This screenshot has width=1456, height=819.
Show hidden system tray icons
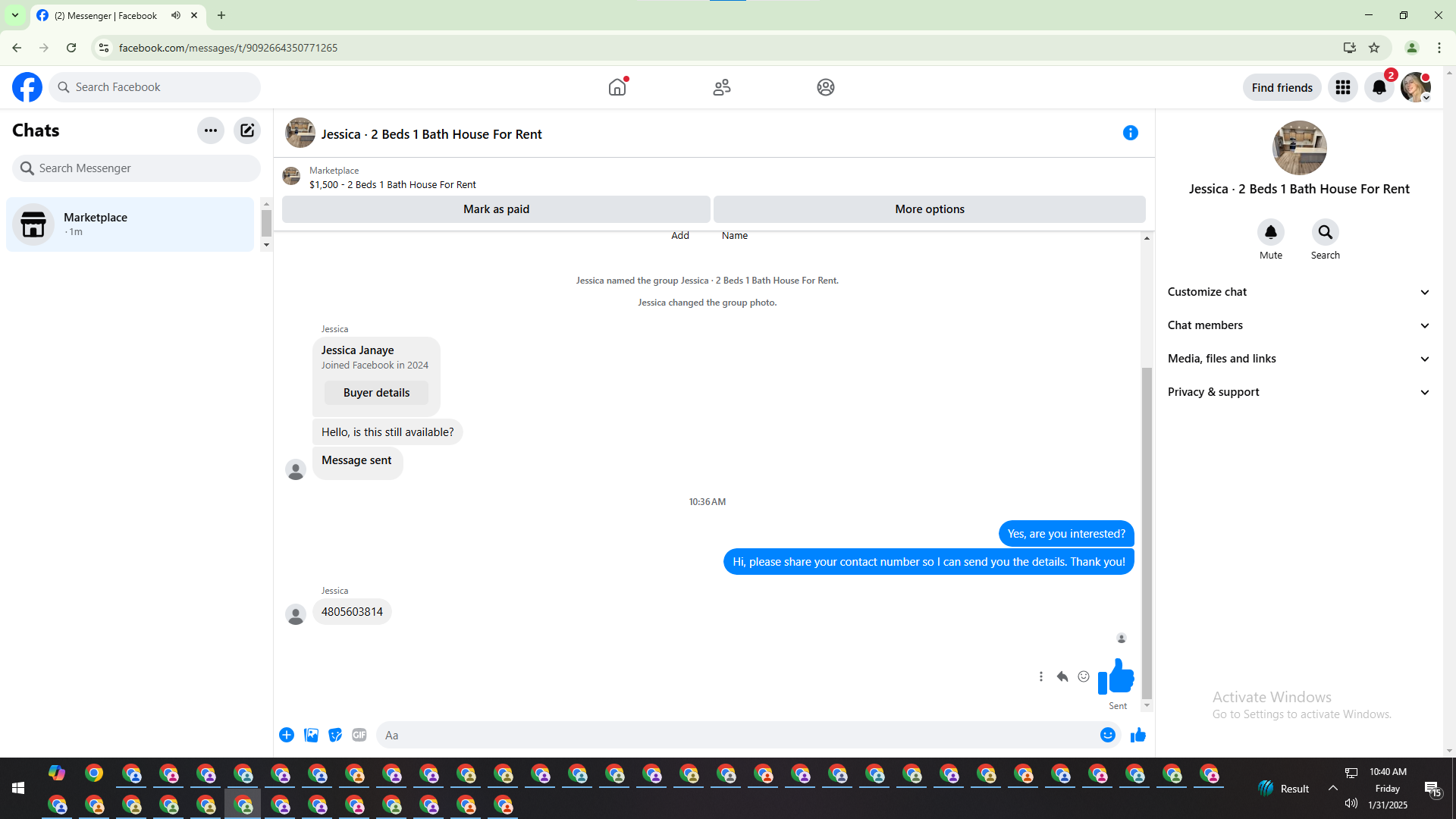click(x=1332, y=789)
